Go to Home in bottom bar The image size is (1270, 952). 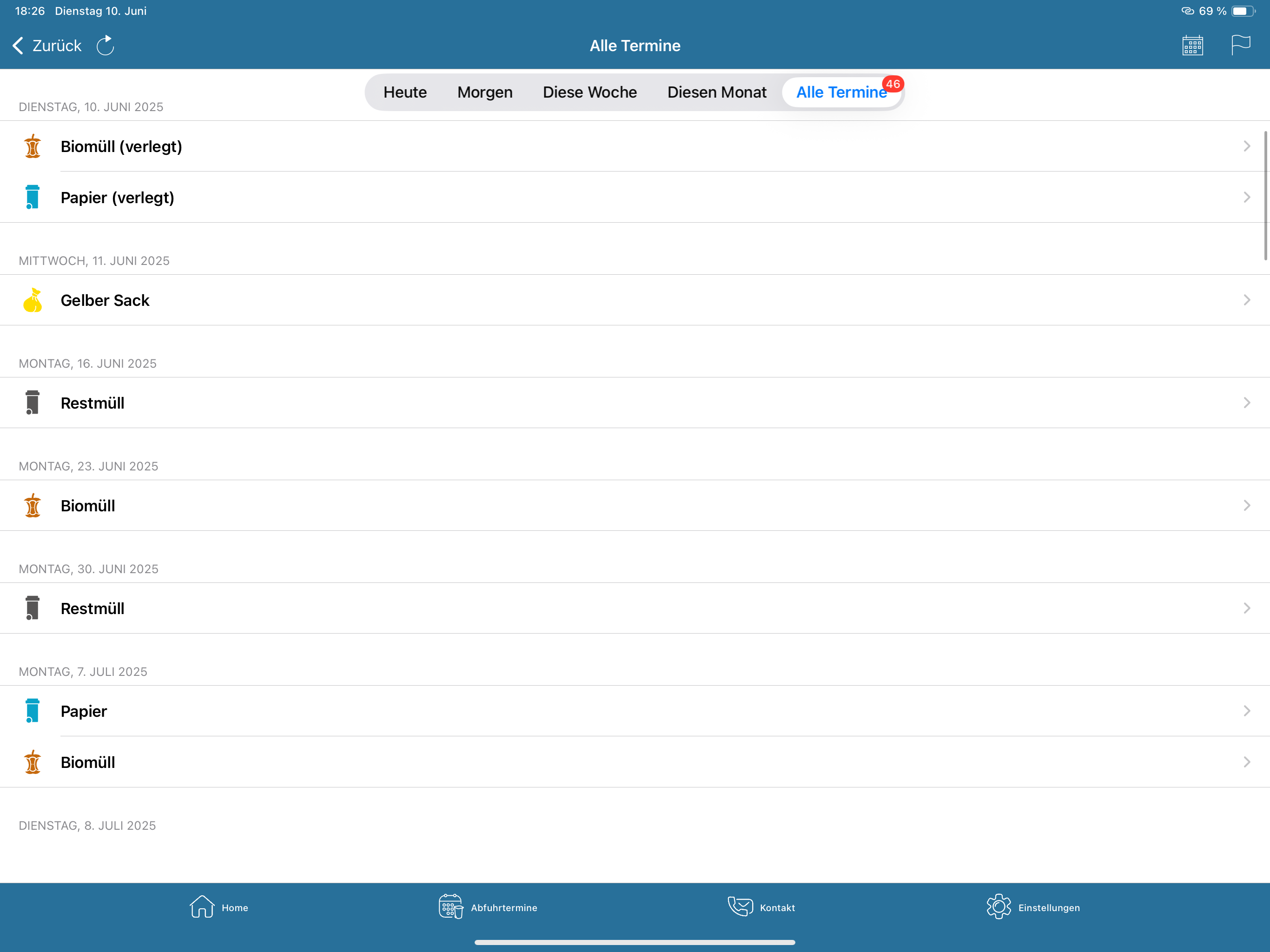[x=219, y=907]
